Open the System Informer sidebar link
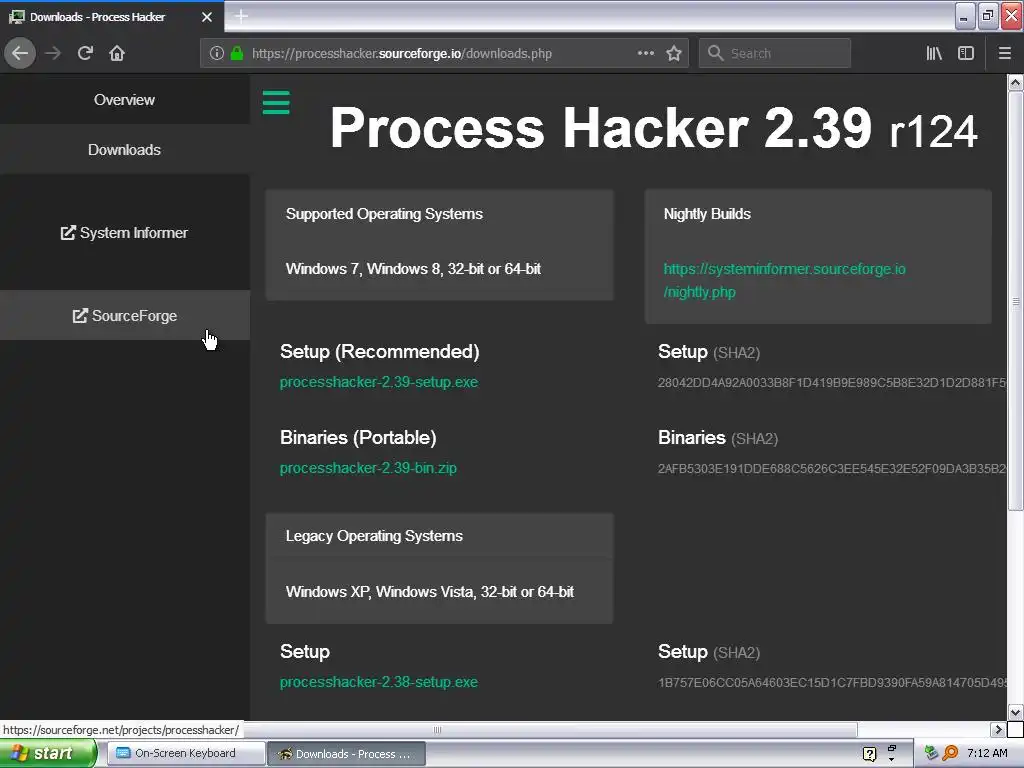This screenshot has height=768, width=1024. [x=124, y=232]
